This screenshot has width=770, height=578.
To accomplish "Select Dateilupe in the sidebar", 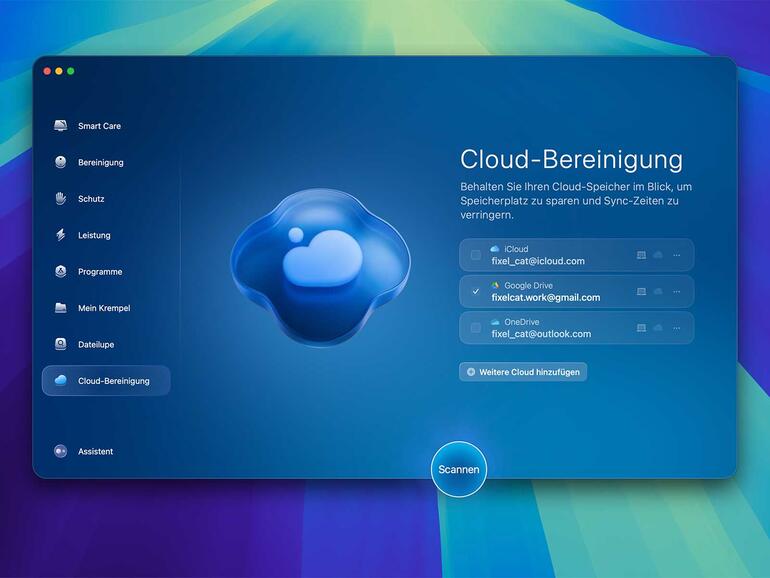I will tap(84, 344).
